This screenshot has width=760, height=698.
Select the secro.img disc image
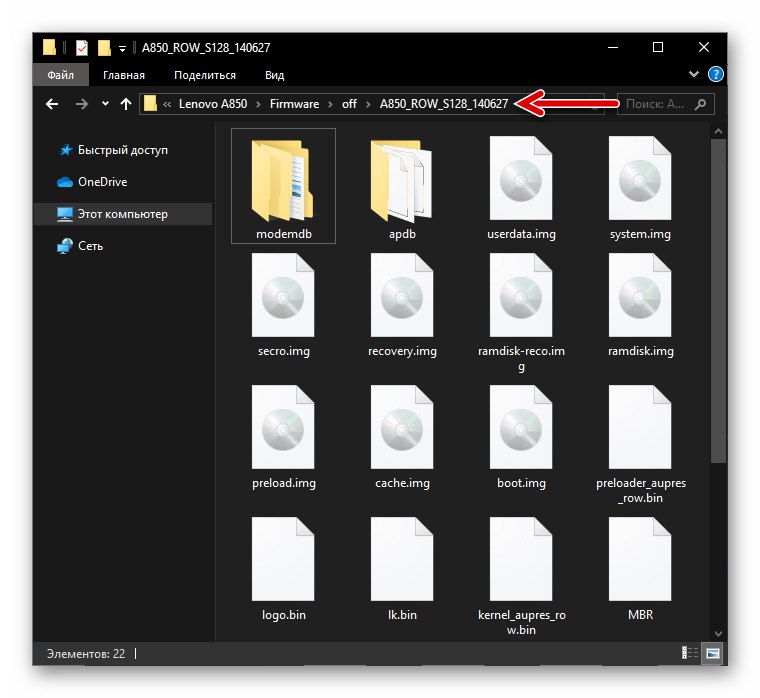click(283, 303)
